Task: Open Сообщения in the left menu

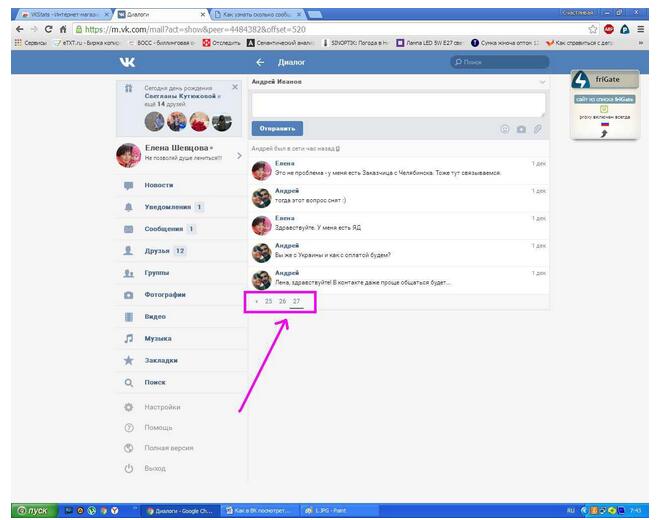Action: tap(165, 229)
